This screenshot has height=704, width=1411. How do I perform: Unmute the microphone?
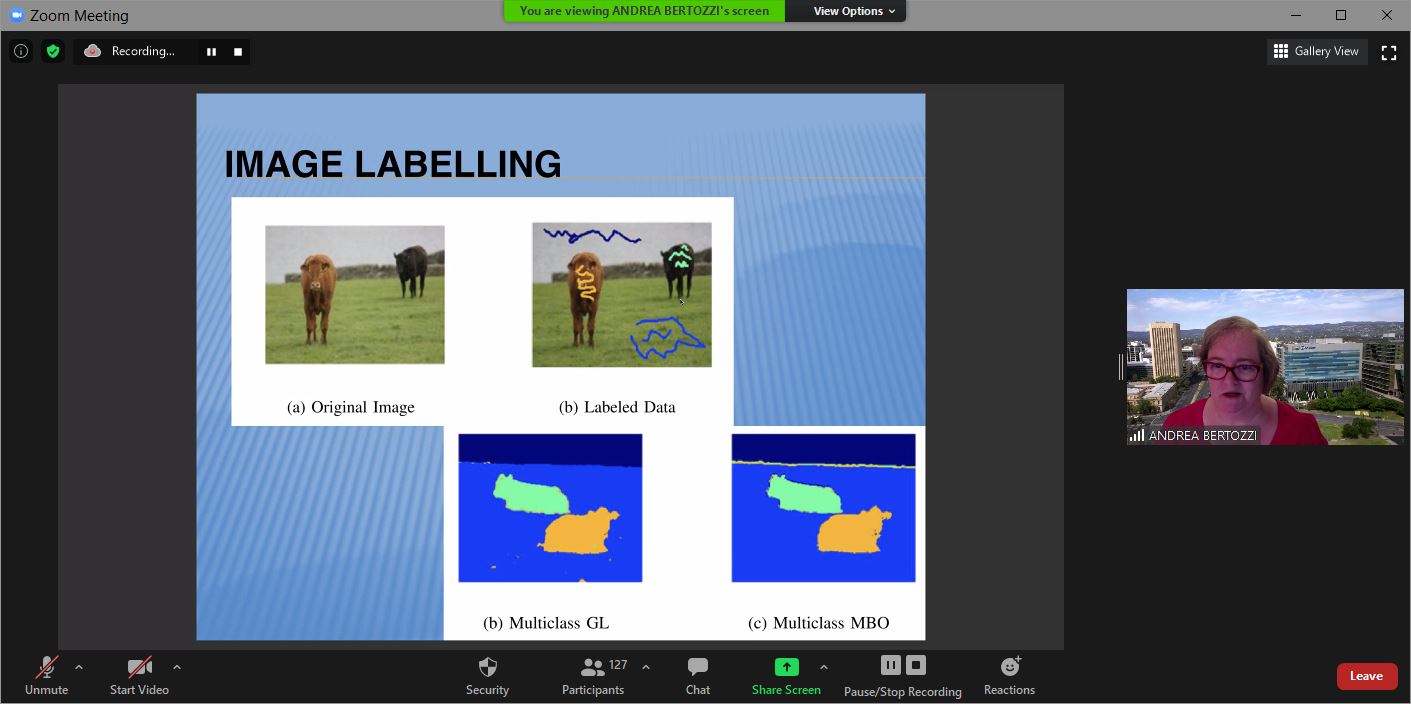(x=46, y=676)
